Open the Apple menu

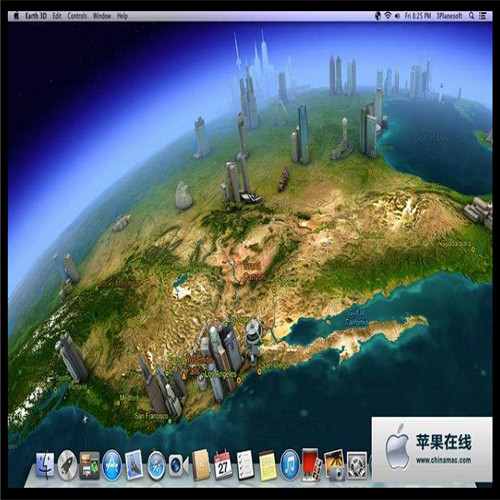pos(16,16)
